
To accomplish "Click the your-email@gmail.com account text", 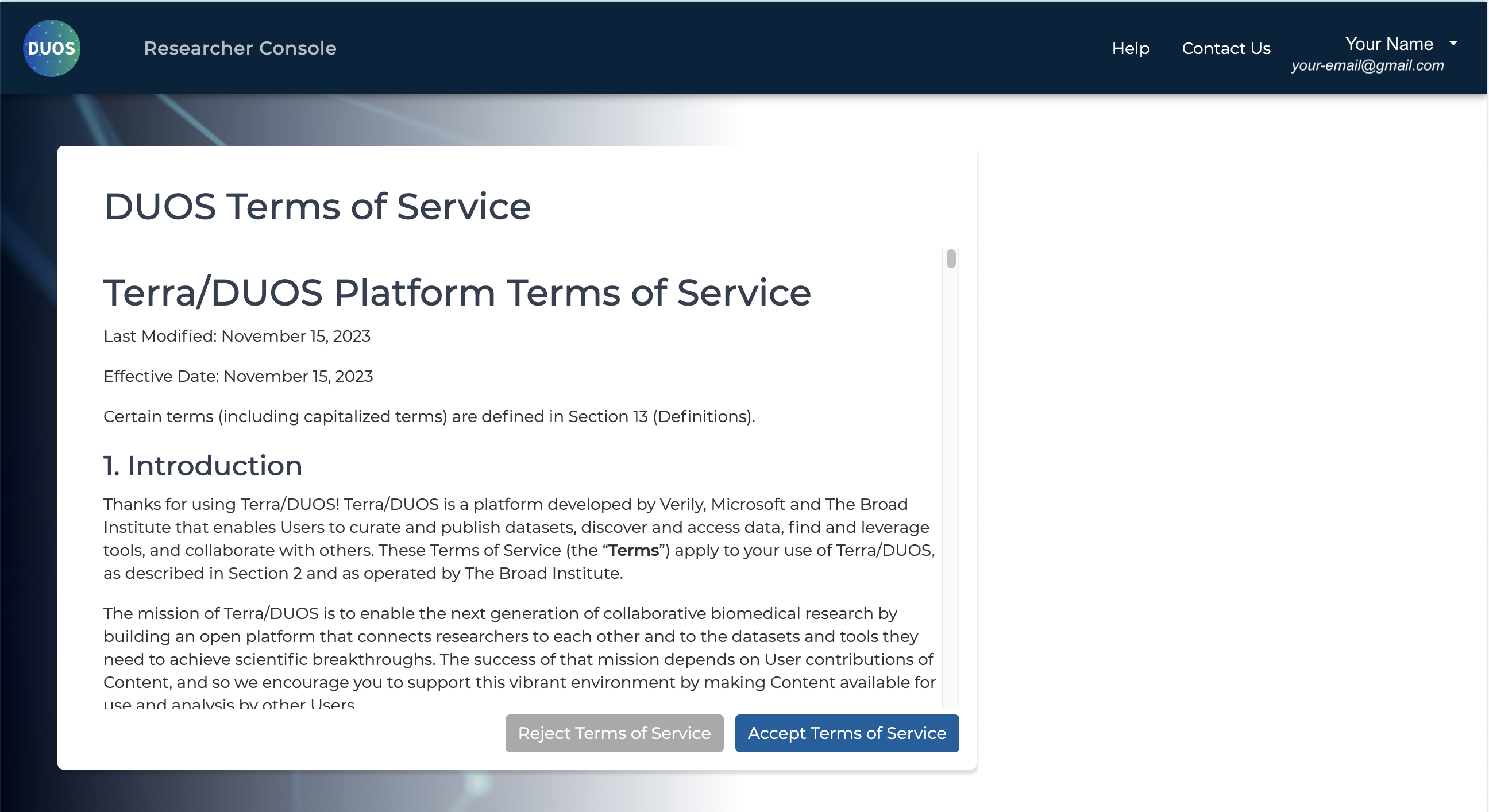I will 1368,65.
